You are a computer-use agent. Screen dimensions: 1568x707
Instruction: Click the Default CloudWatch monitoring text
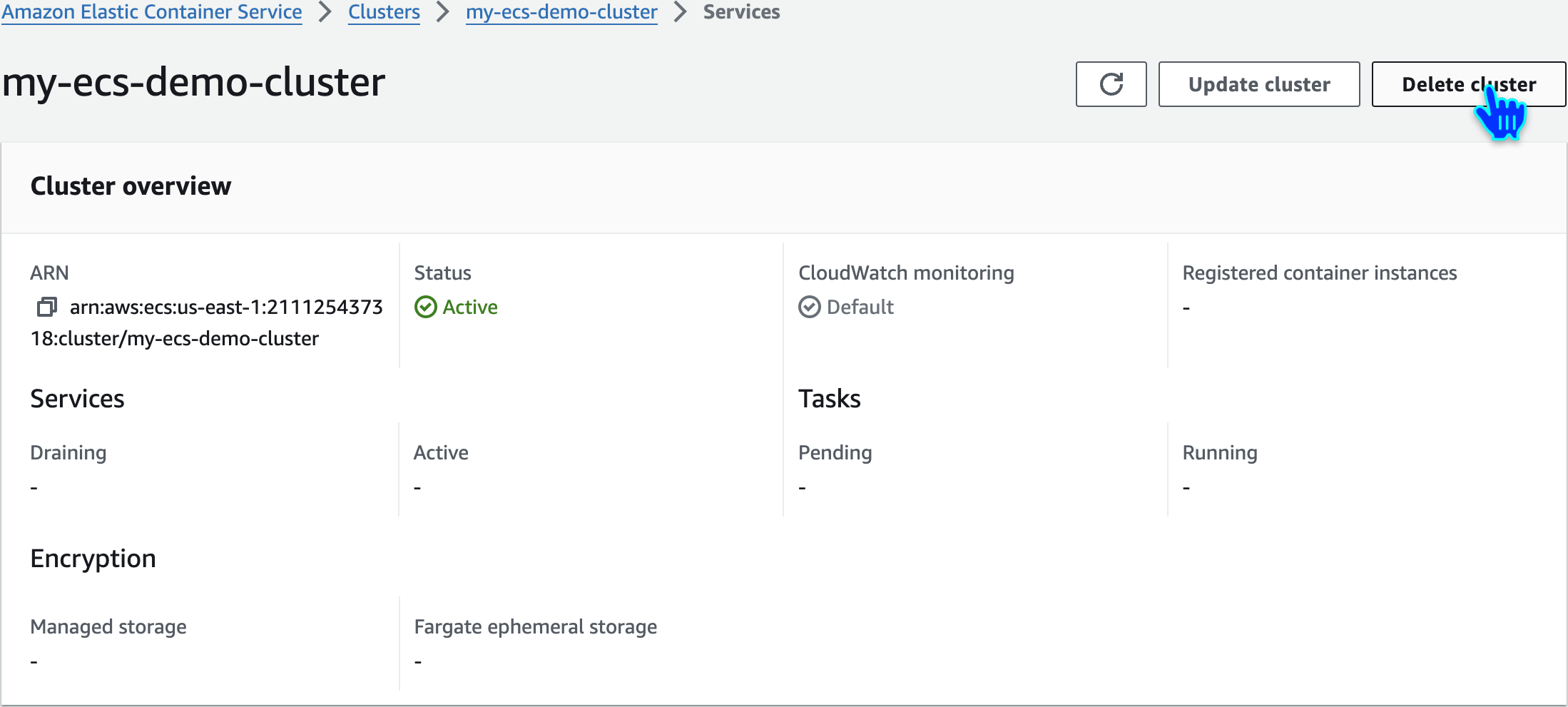[860, 307]
